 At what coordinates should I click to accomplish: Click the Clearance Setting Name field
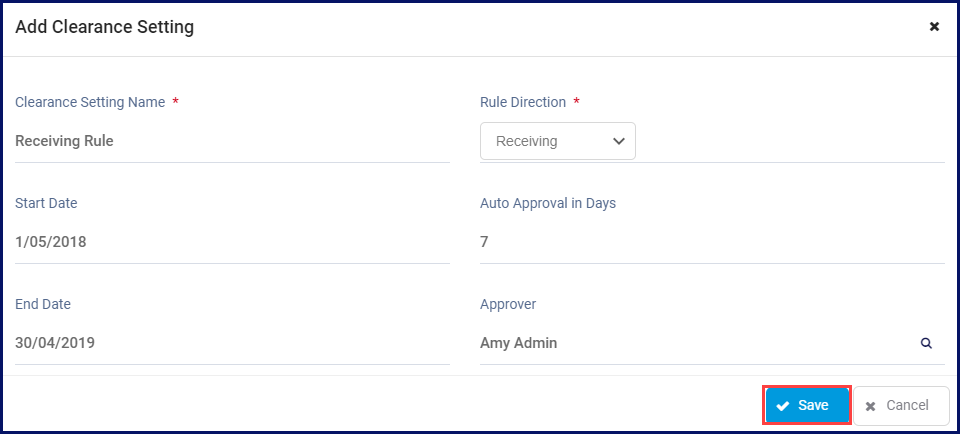coord(232,141)
